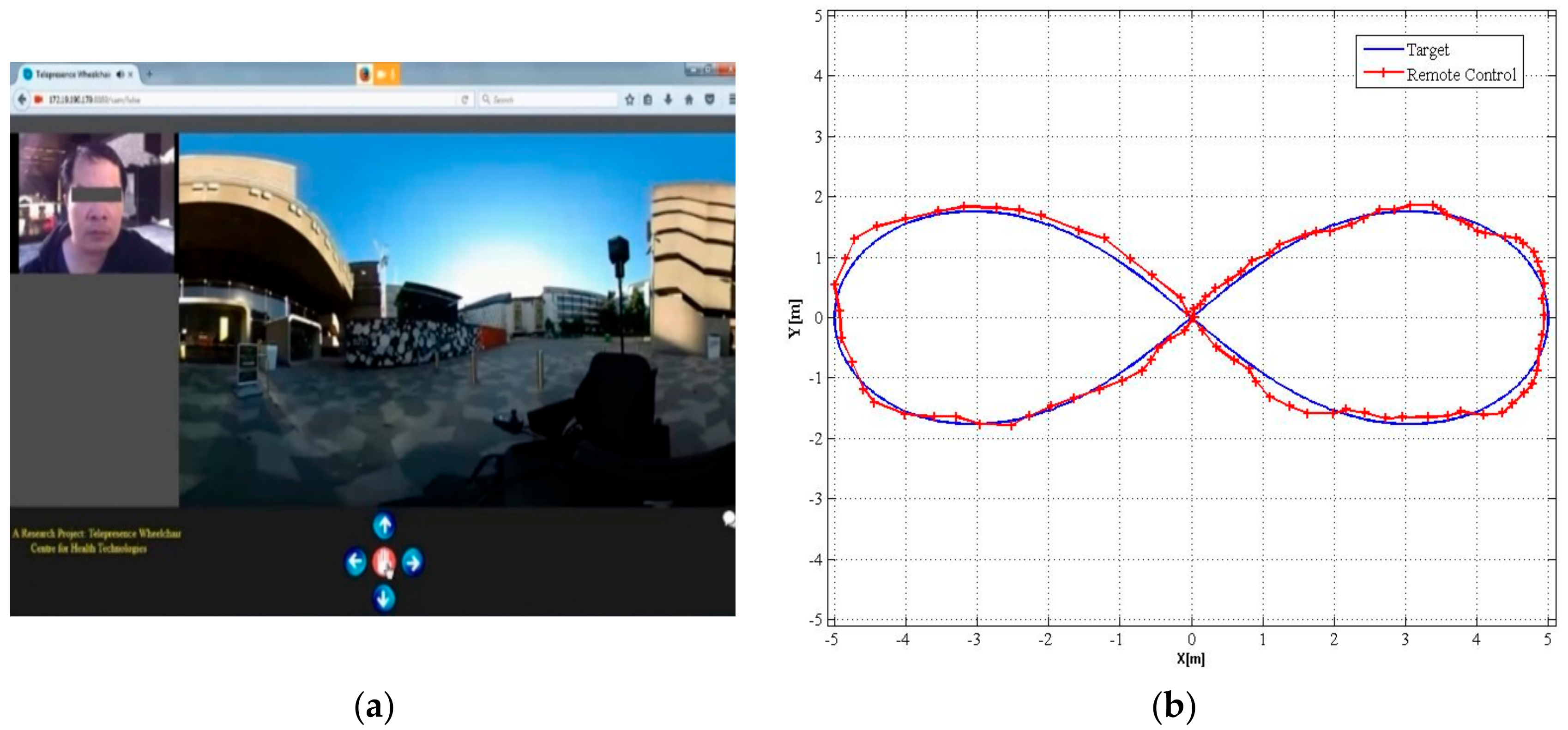This screenshot has height=730, width=1568.
Task: Click the remote user's webcam thumbnail
Action: point(96,203)
